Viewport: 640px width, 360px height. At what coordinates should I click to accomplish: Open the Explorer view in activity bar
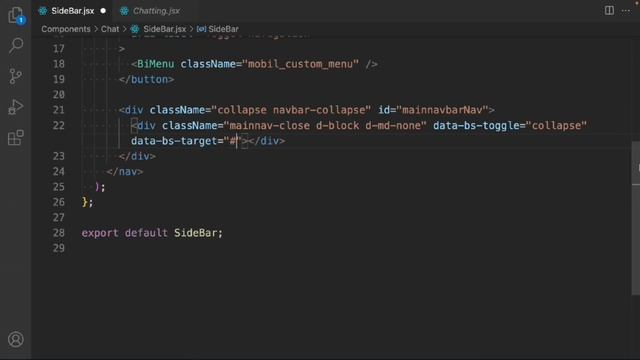pos(16,15)
